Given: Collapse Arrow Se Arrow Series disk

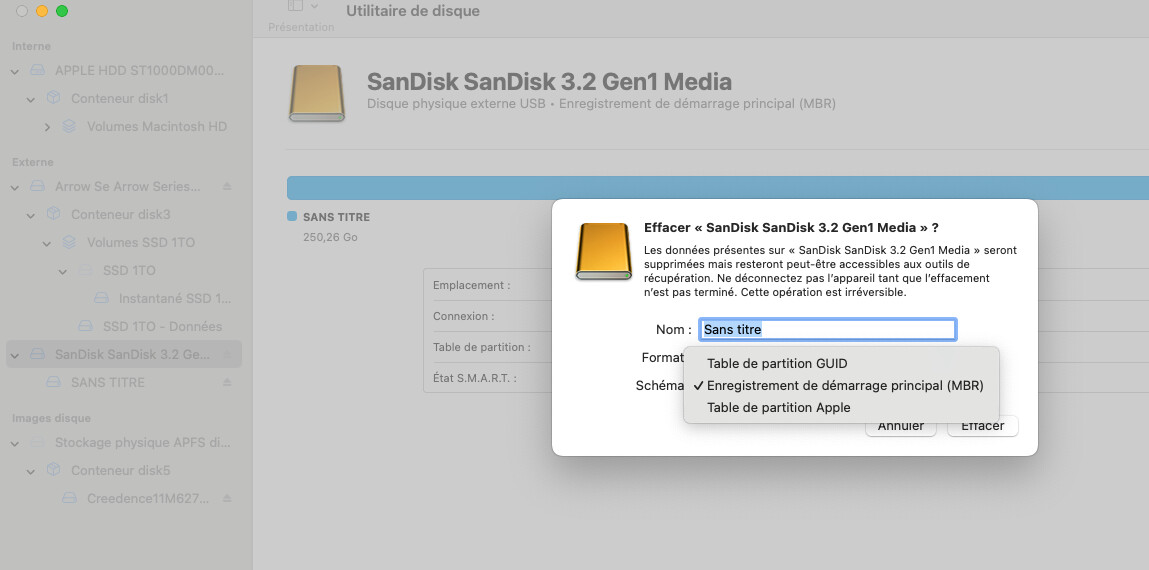Looking at the screenshot, I should [x=15, y=187].
